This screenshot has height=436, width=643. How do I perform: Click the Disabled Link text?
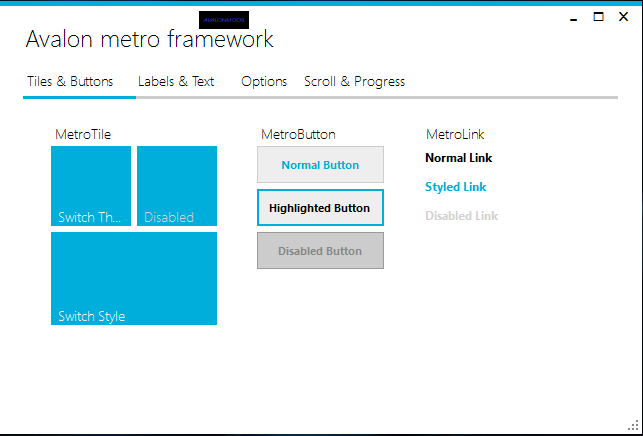coord(461,216)
